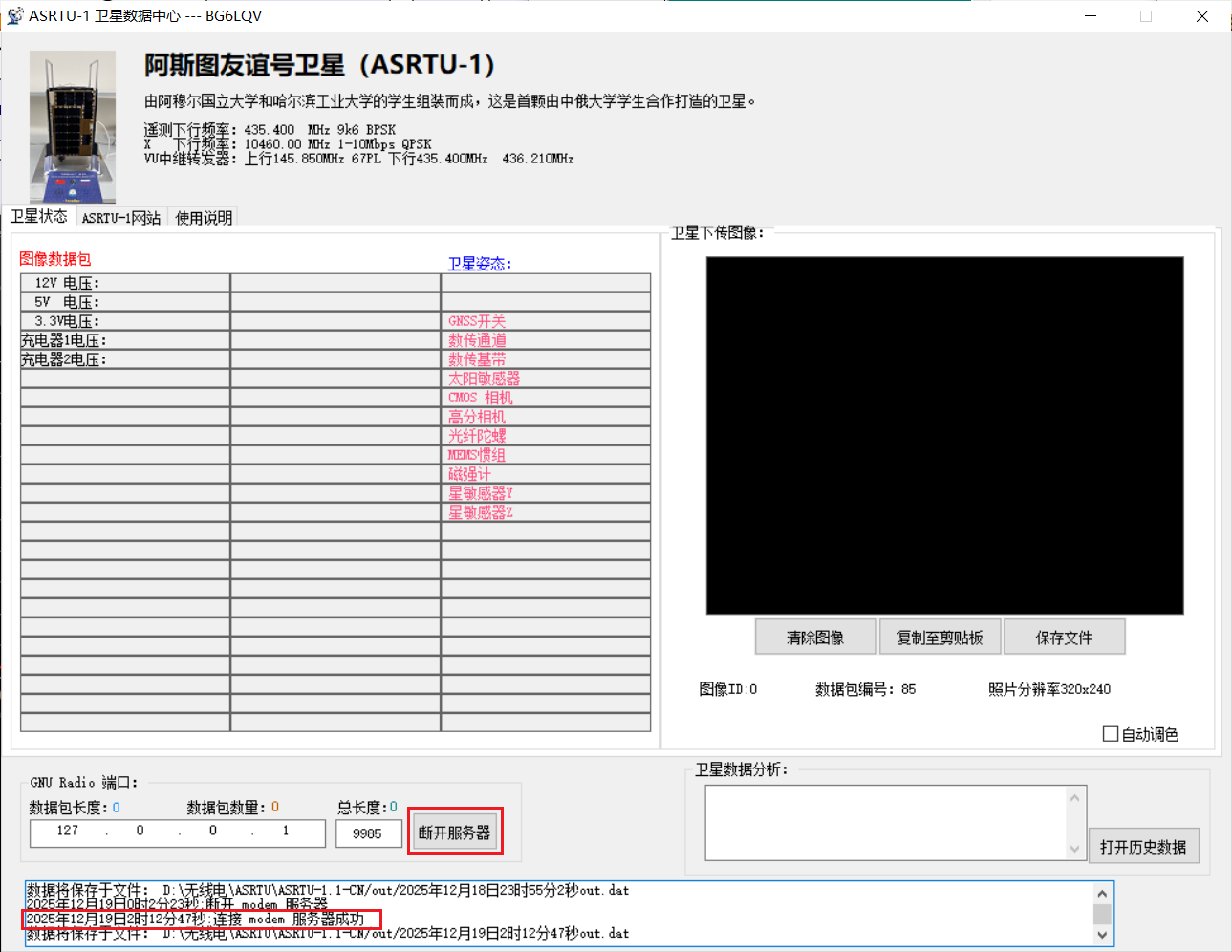
Task: Click the black satellite downlink image area
Action: pos(944,435)
